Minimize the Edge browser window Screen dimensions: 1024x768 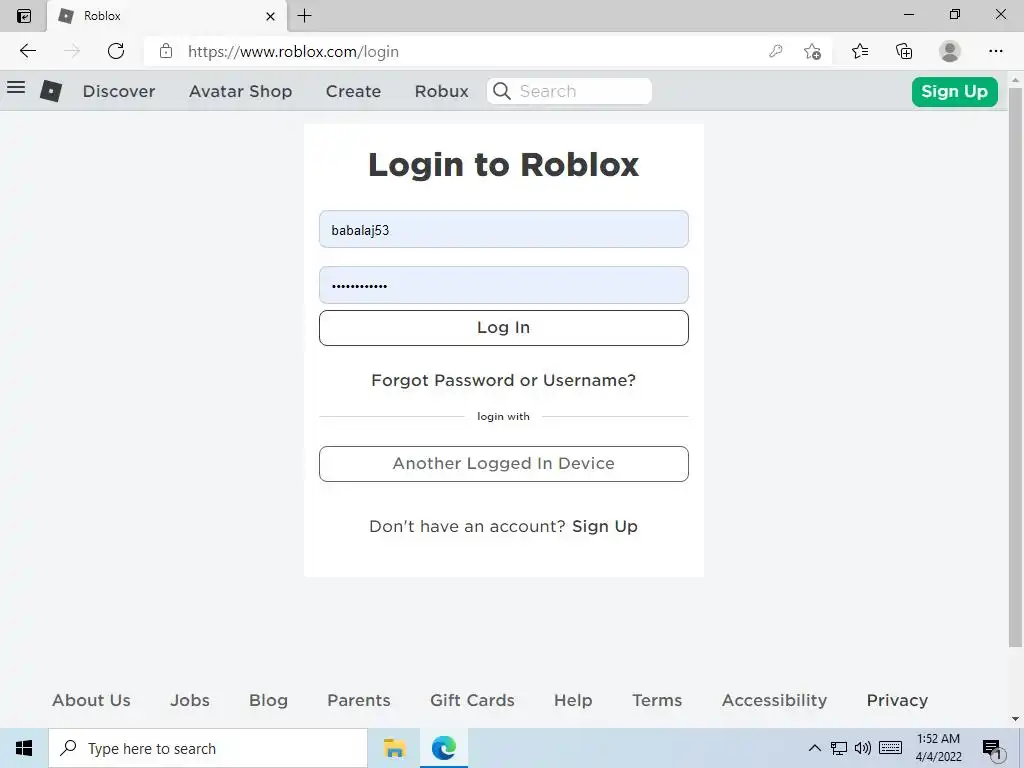pos(908,15)
